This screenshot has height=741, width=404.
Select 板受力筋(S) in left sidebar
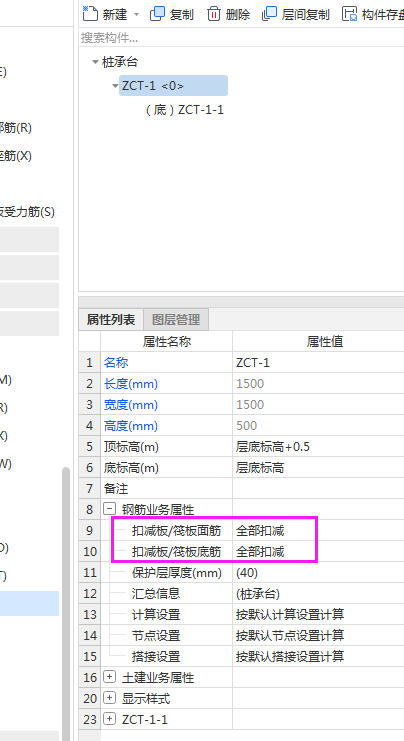point(27,212)
